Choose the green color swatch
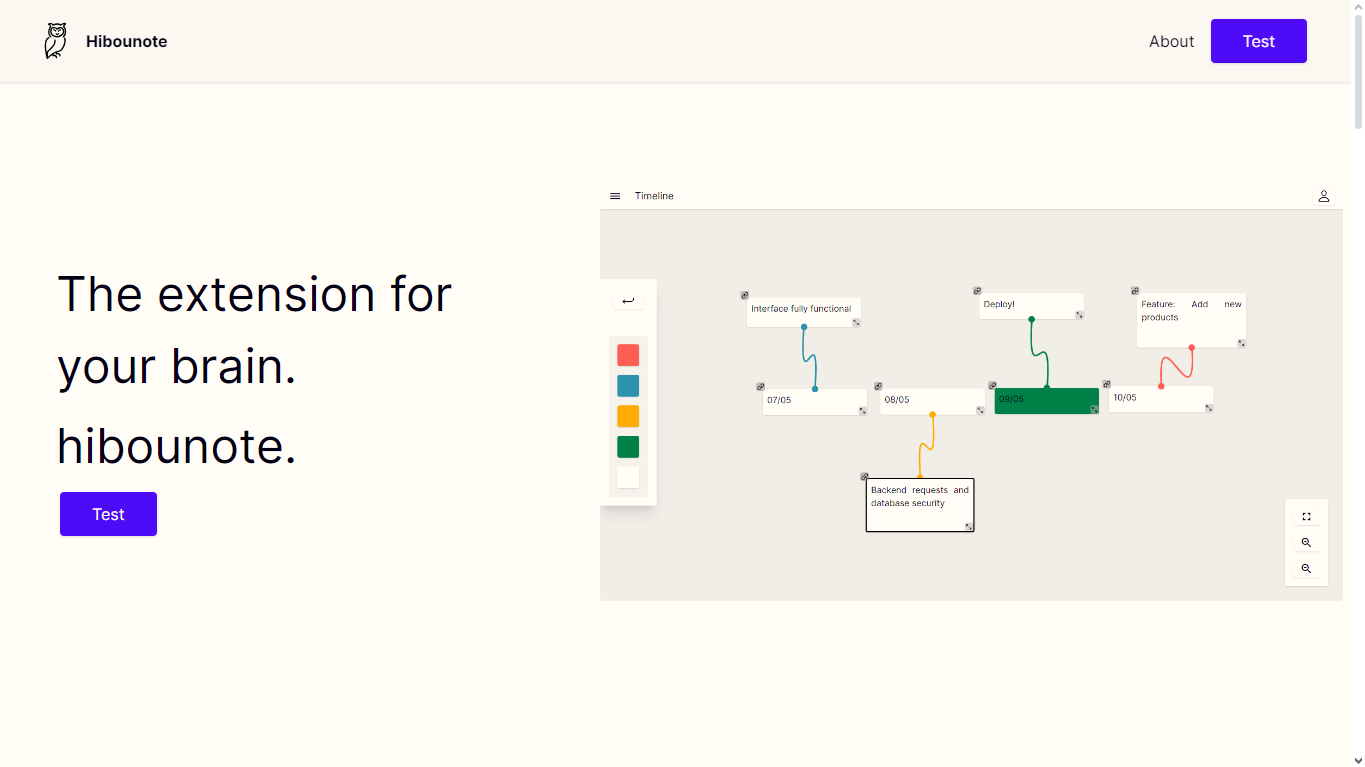Screen dimensions: 1365x767 point(628,447)
